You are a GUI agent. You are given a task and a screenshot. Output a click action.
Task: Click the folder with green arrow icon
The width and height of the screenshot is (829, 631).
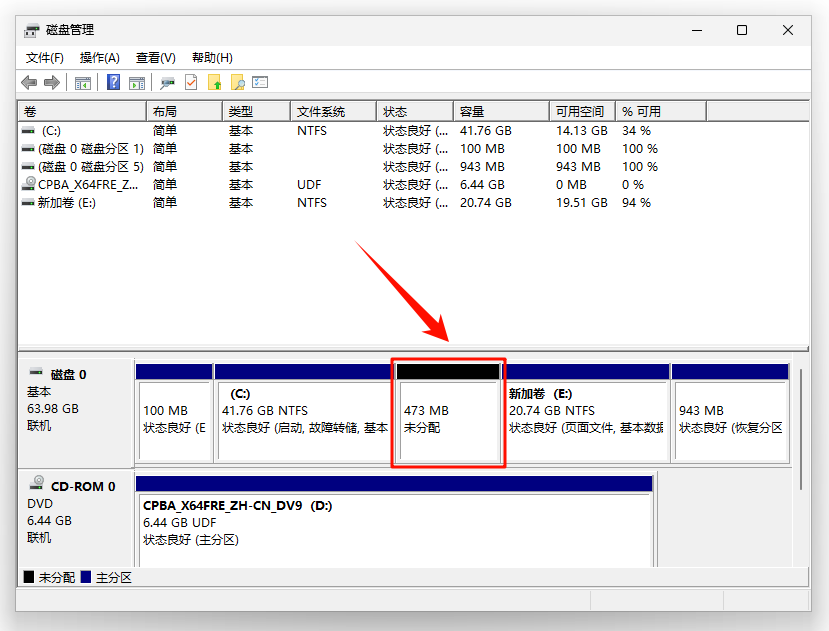coord(215,83)
